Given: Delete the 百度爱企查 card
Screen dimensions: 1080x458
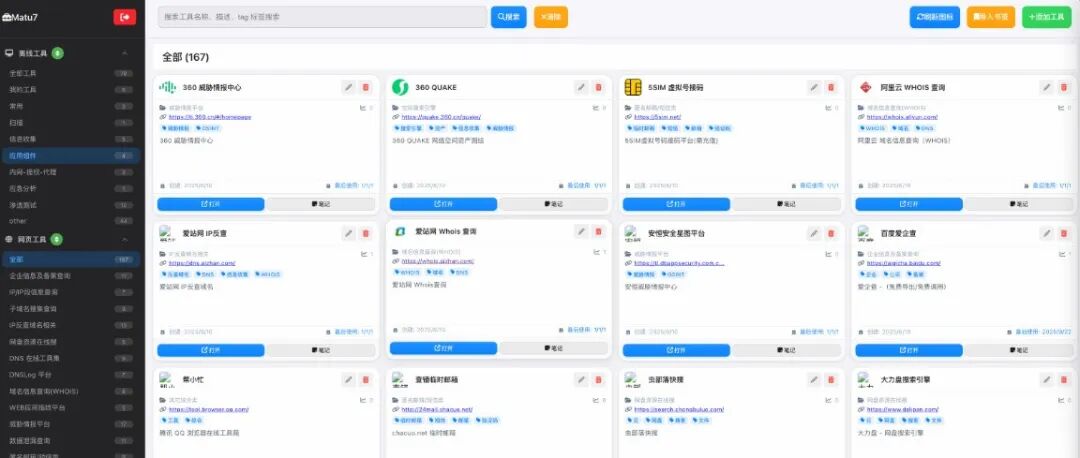Looking at the screenshot, I should [1064, 233].
